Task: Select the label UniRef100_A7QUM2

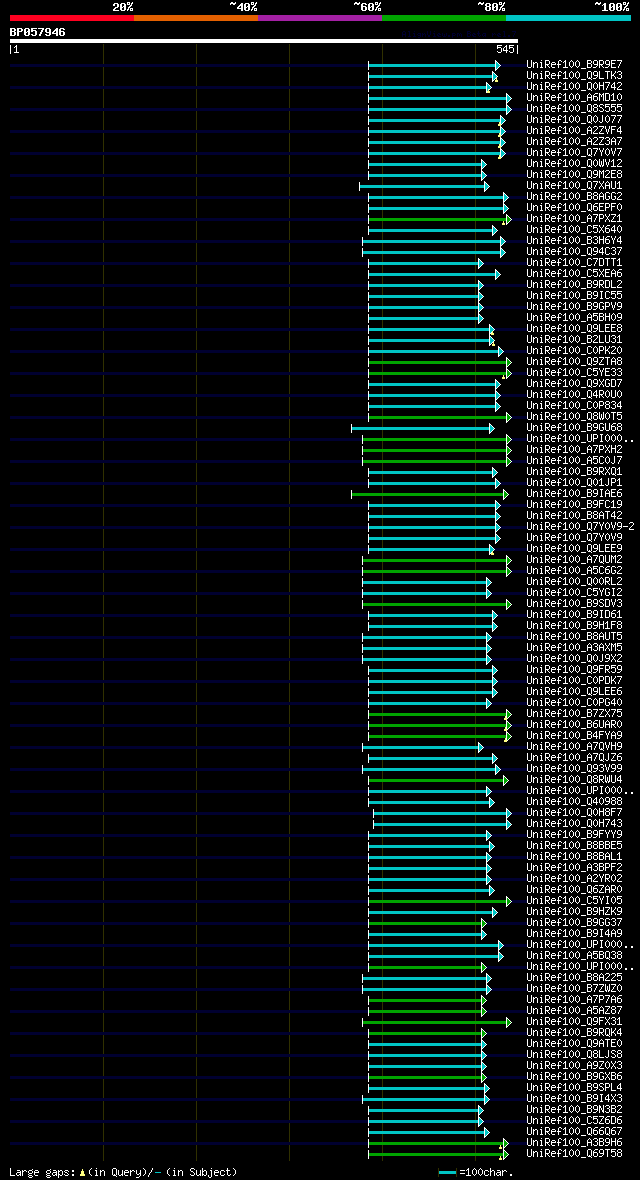Action: click(x=574, y=559)
